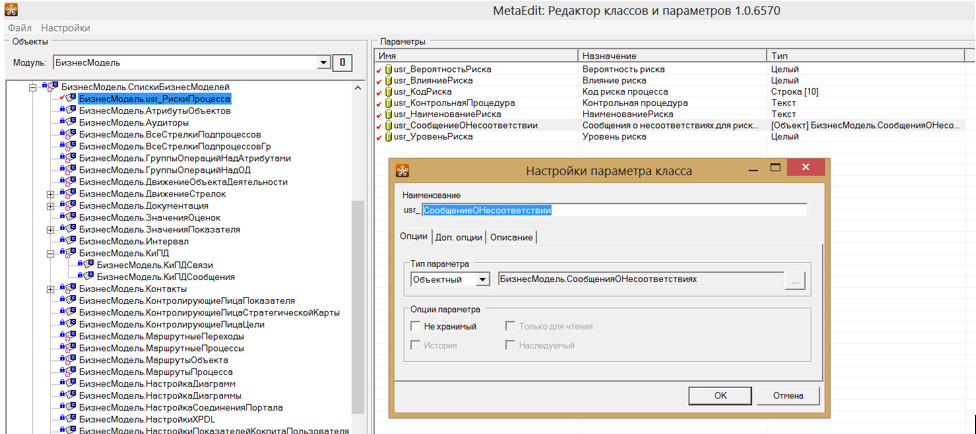Open the Файл menu
The height and width of the screenshot is (434, 976).
coord(20,28)
